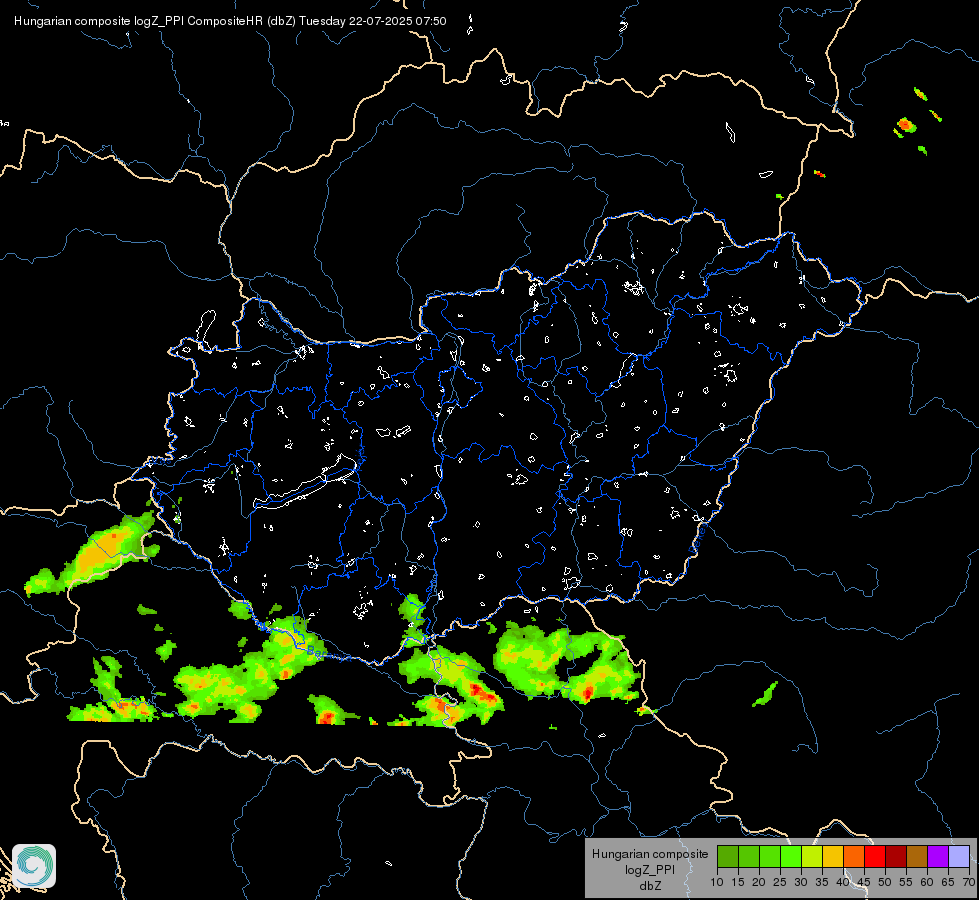Select the 40–45 dBZ orange swatch
This screenshot has width=979, height=900.
(x=854, y=856)
